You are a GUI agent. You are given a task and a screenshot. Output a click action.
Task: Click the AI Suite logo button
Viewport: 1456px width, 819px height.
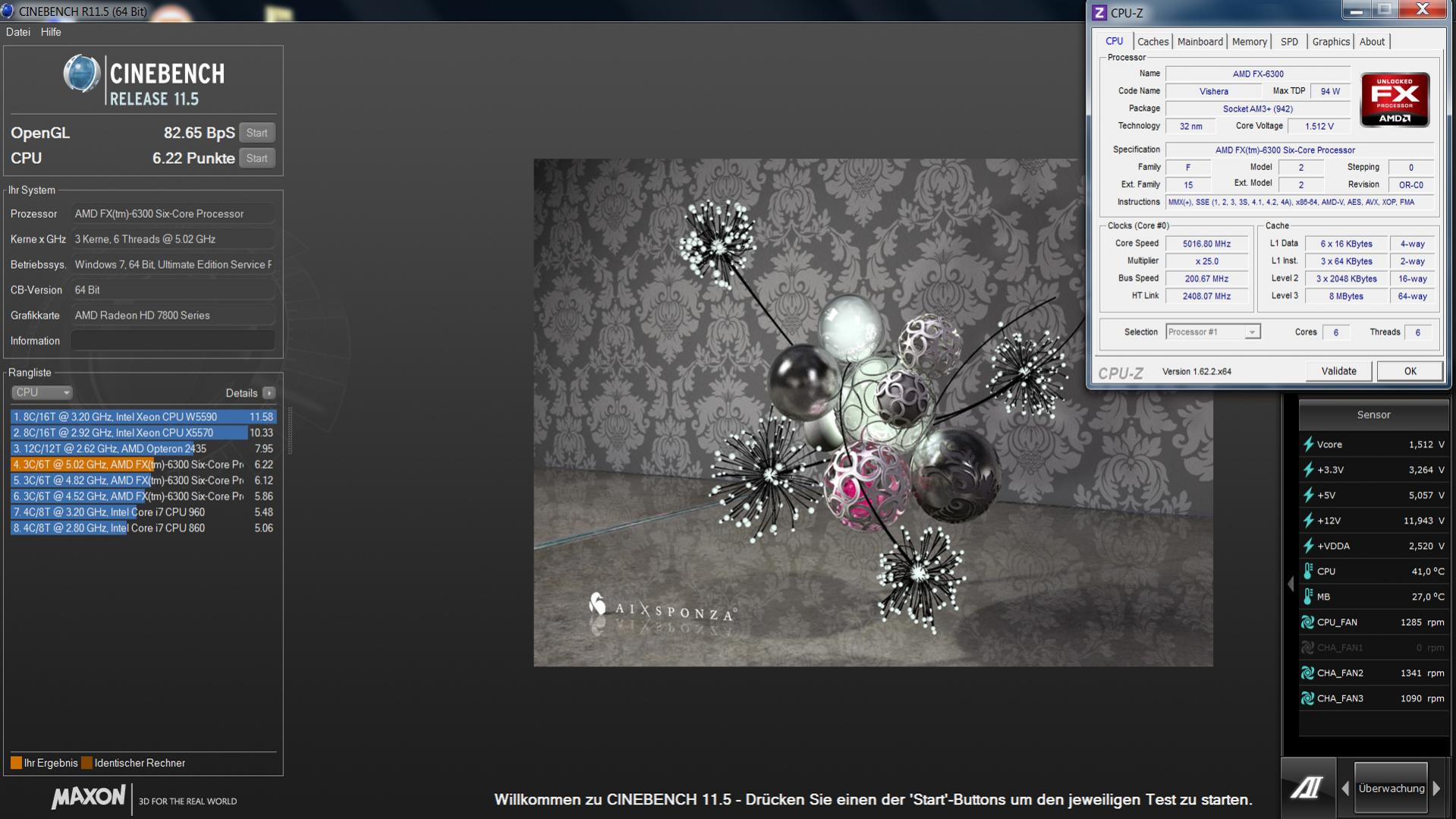point(1308,788)
